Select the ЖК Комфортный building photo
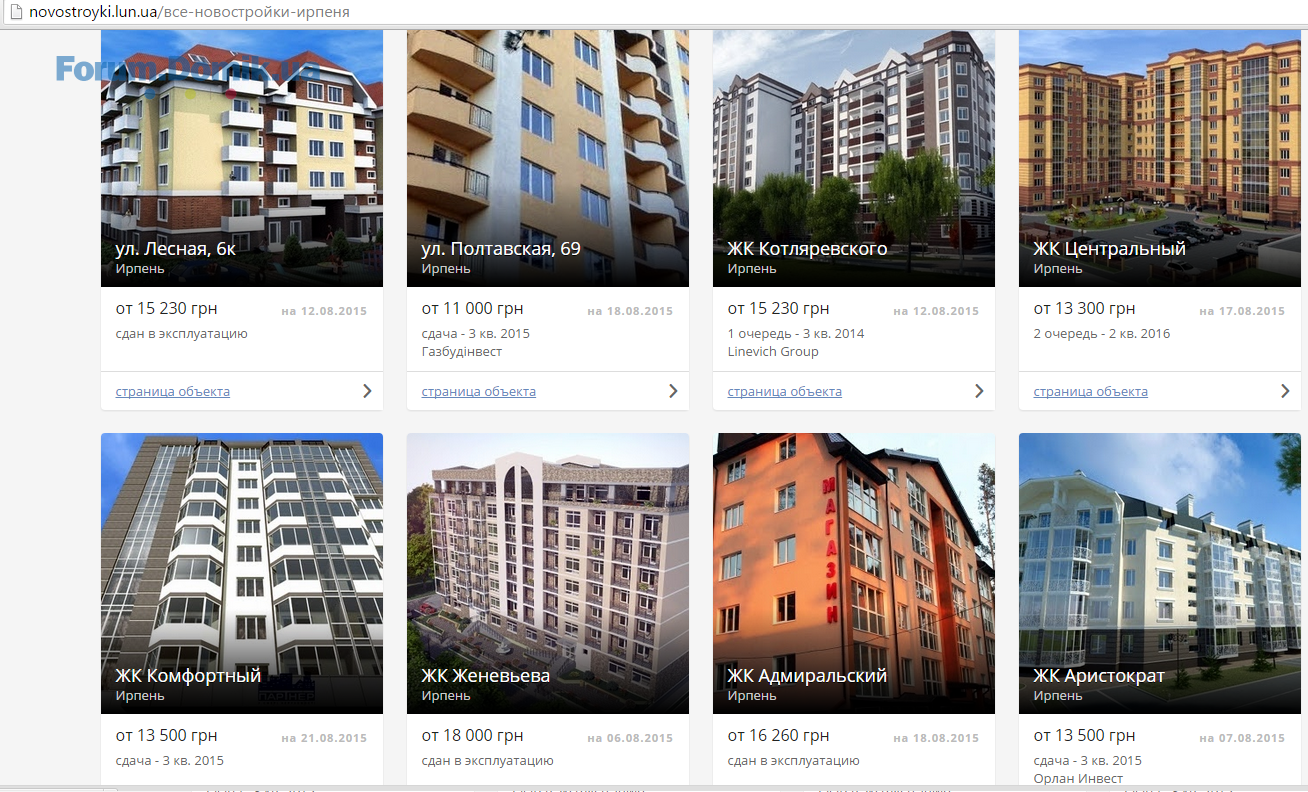1308x792 pixels. click(242, 573)
